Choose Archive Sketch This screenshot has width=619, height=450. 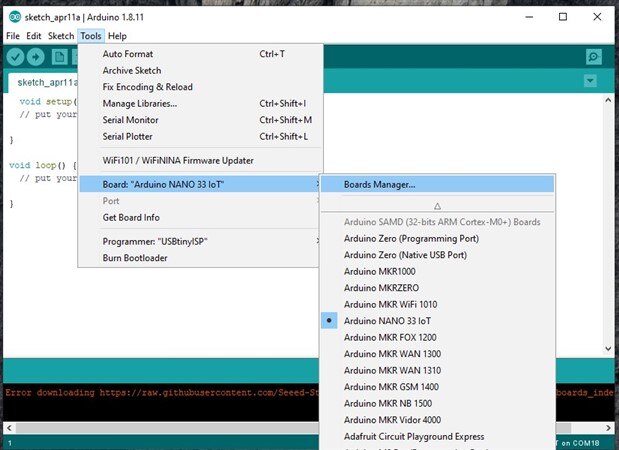click(x=201, y=71)
